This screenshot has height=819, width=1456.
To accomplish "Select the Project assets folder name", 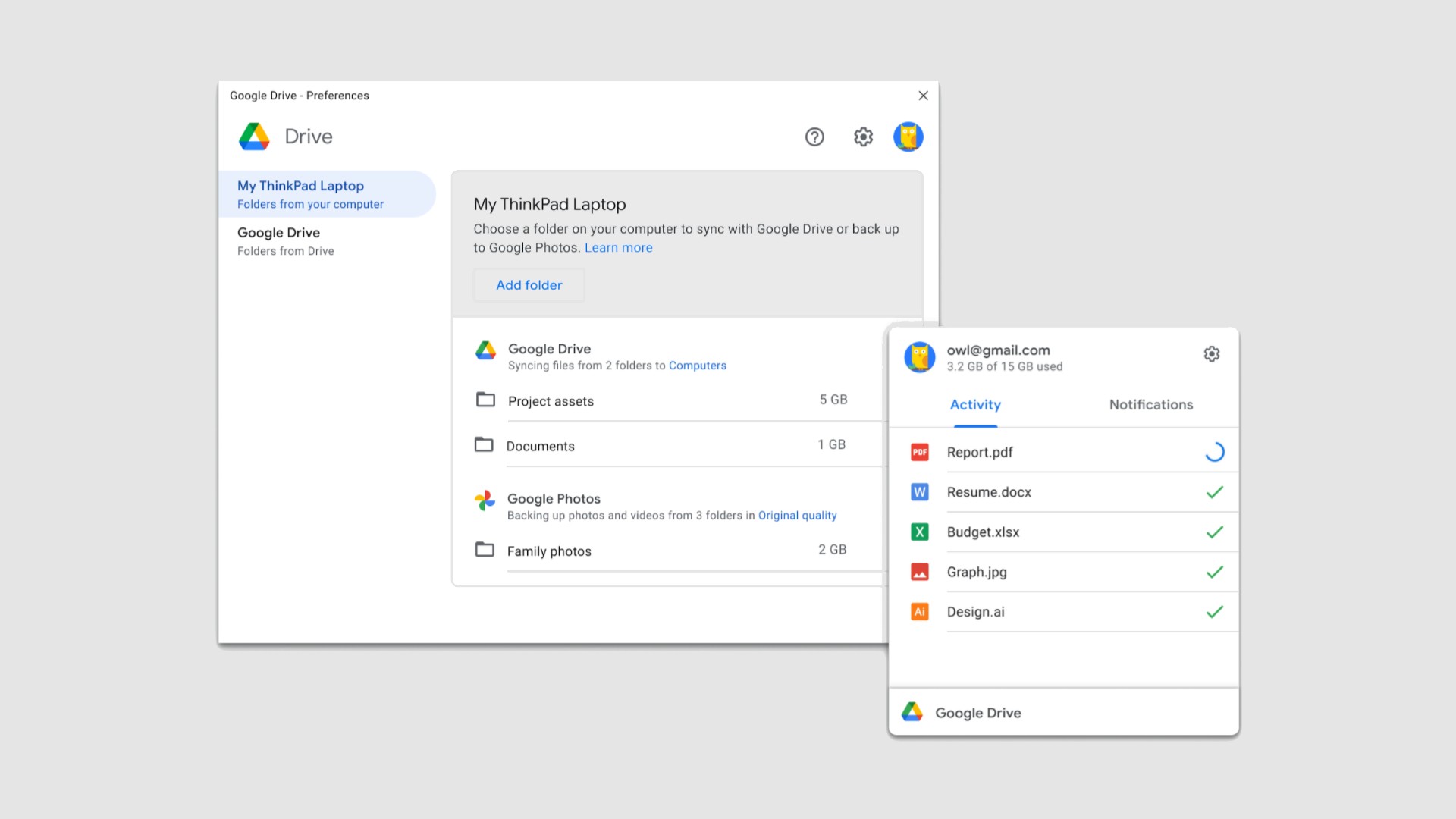I will coord(551,401).
